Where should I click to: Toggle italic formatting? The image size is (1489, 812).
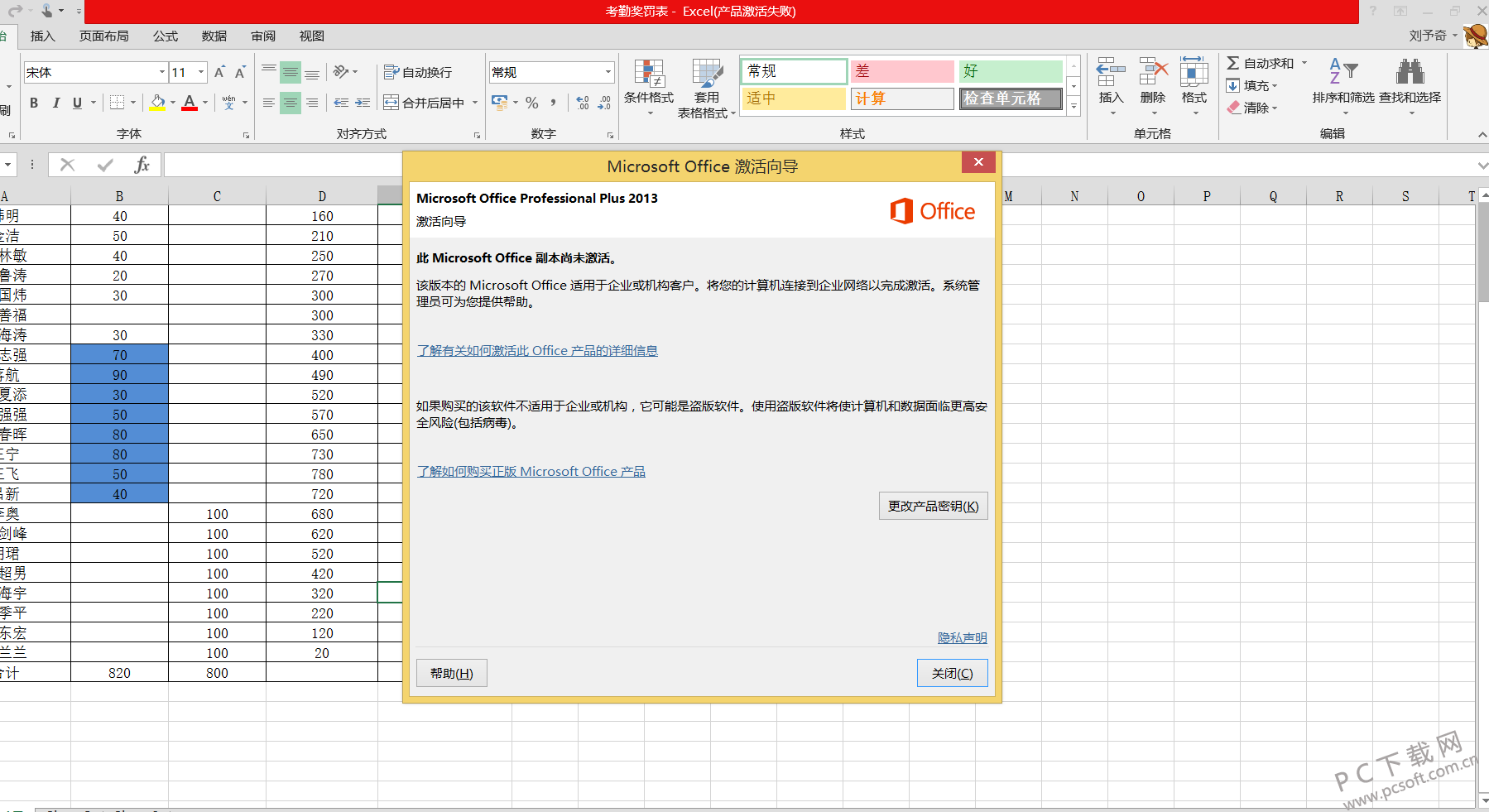coord(55,103)
